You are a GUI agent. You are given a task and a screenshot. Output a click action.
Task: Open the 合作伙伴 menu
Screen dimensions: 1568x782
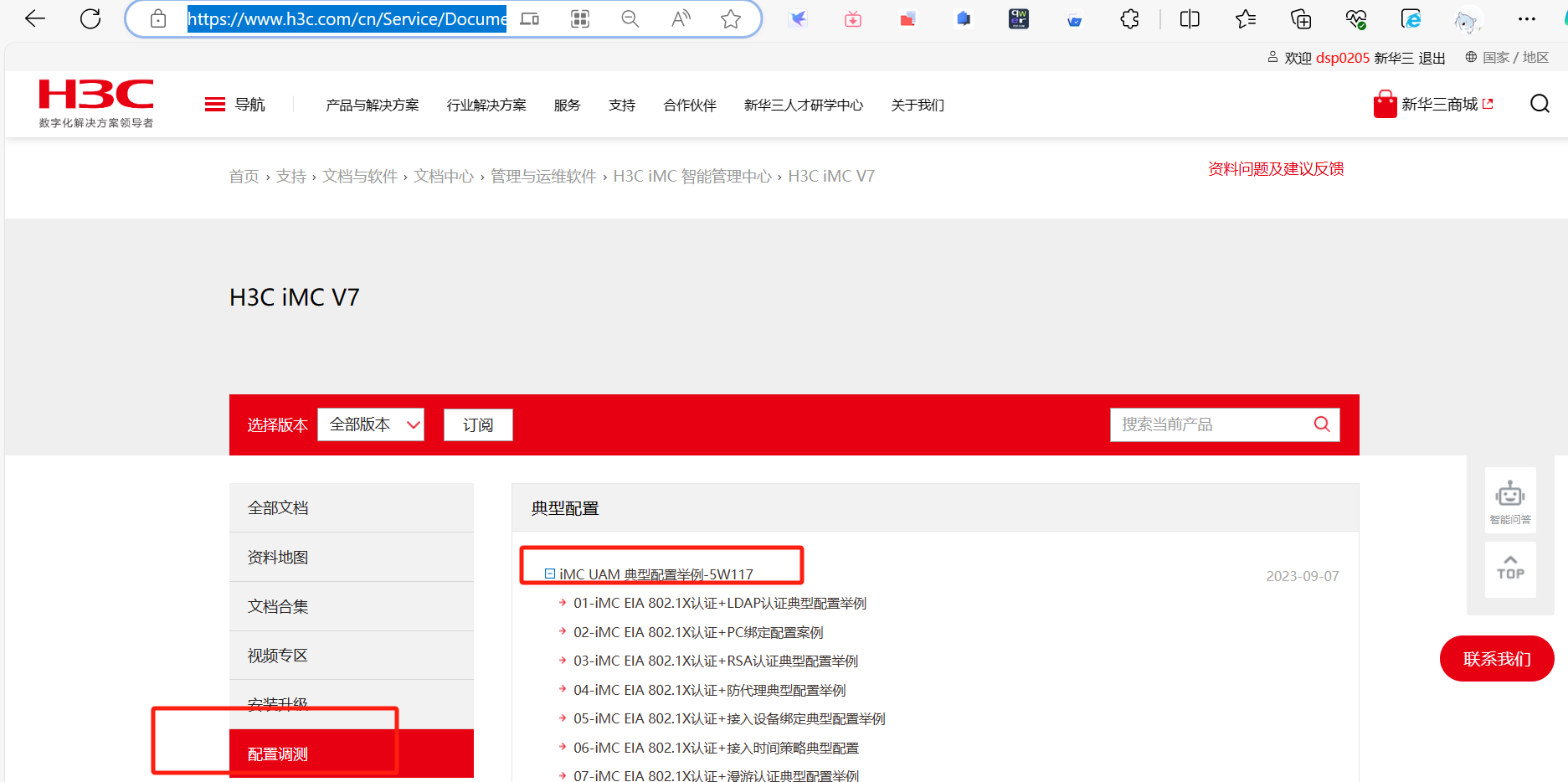point(690,105)
